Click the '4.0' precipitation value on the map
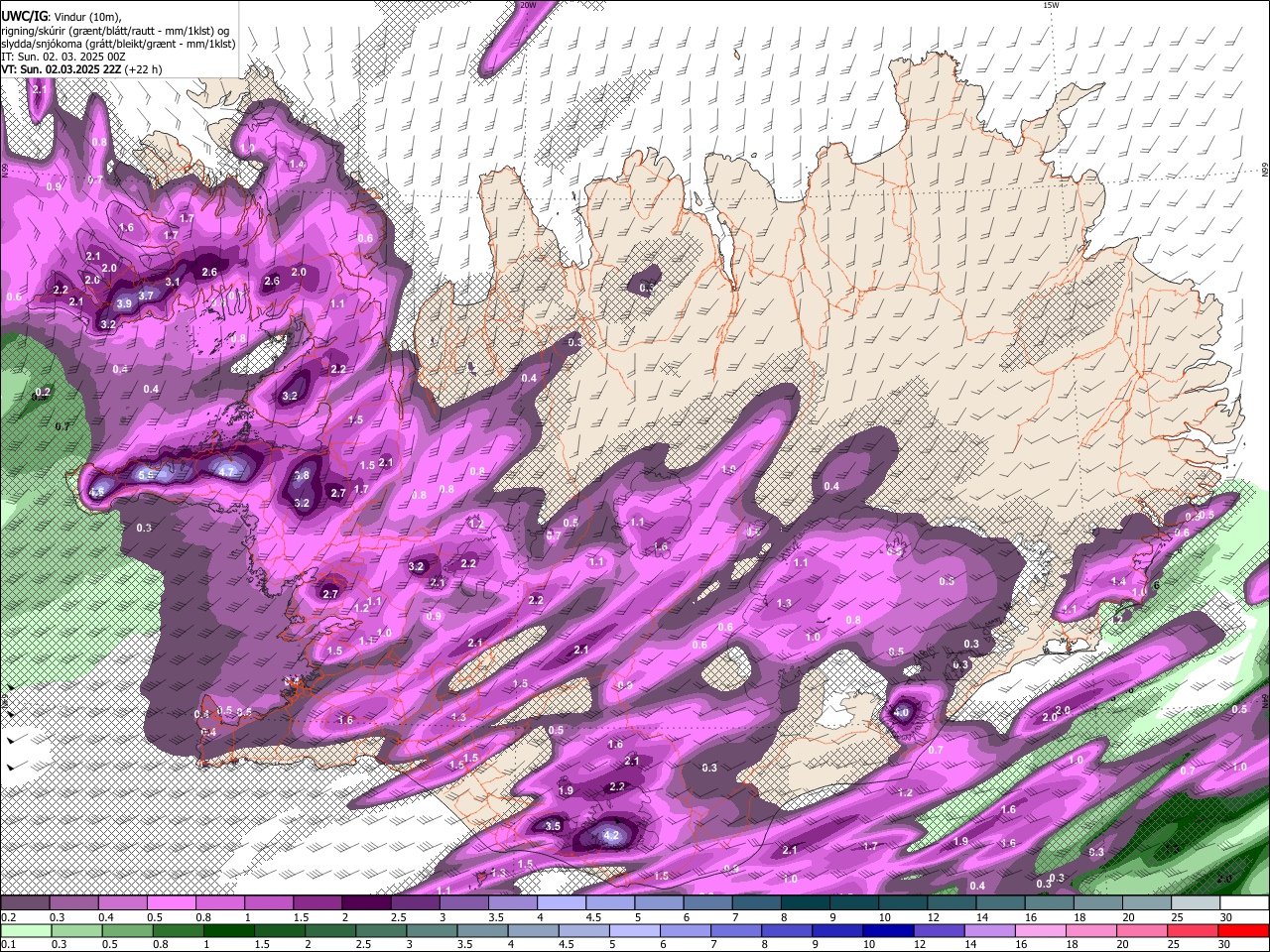This screenshot has height=952, width=1270. tap(902, 713)
